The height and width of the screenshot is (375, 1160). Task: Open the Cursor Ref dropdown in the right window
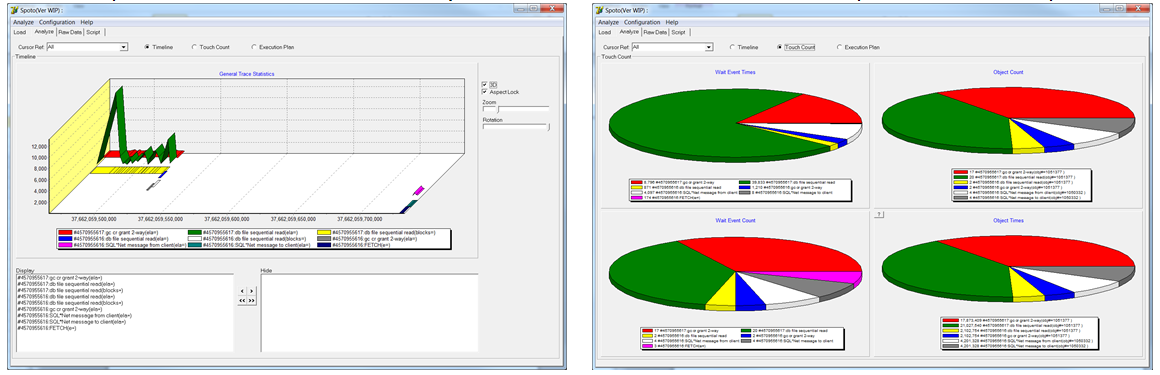(709, 47)
